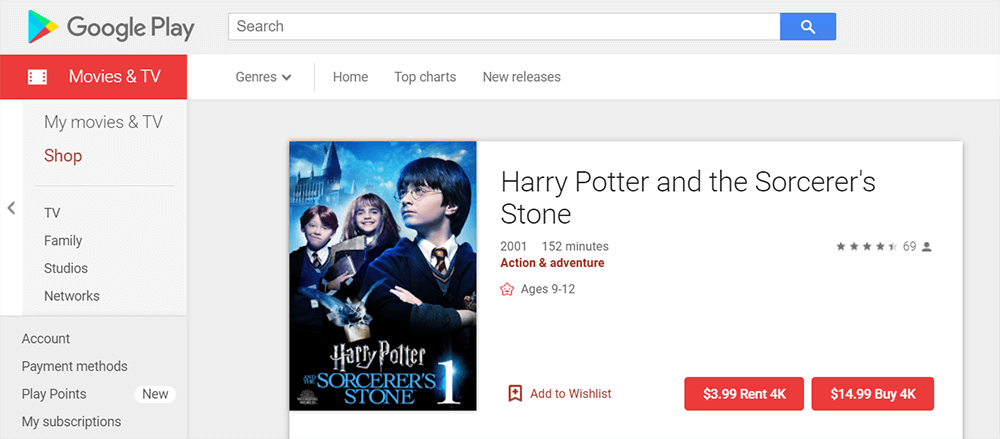The width and height of the screenshot is (1000, 439).
Task: Collapse the sidebar with left chevron
Action: tap(11, 208)
